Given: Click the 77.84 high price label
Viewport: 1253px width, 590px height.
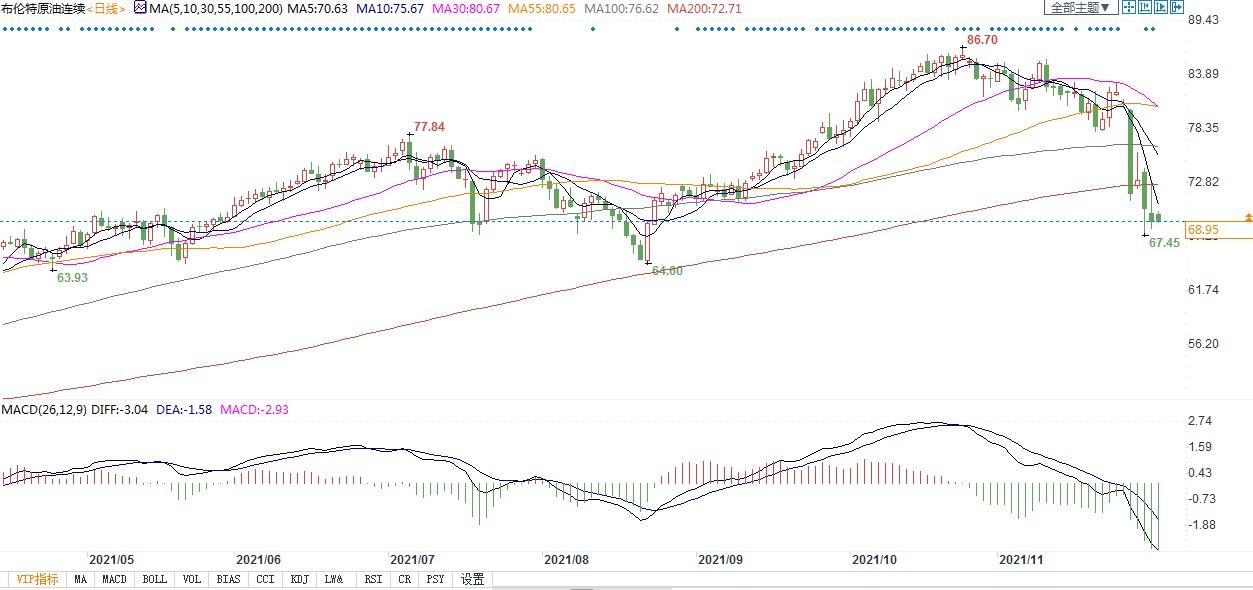Looking at the screenshot, I should pyautogui.click(x=429, y=126).
